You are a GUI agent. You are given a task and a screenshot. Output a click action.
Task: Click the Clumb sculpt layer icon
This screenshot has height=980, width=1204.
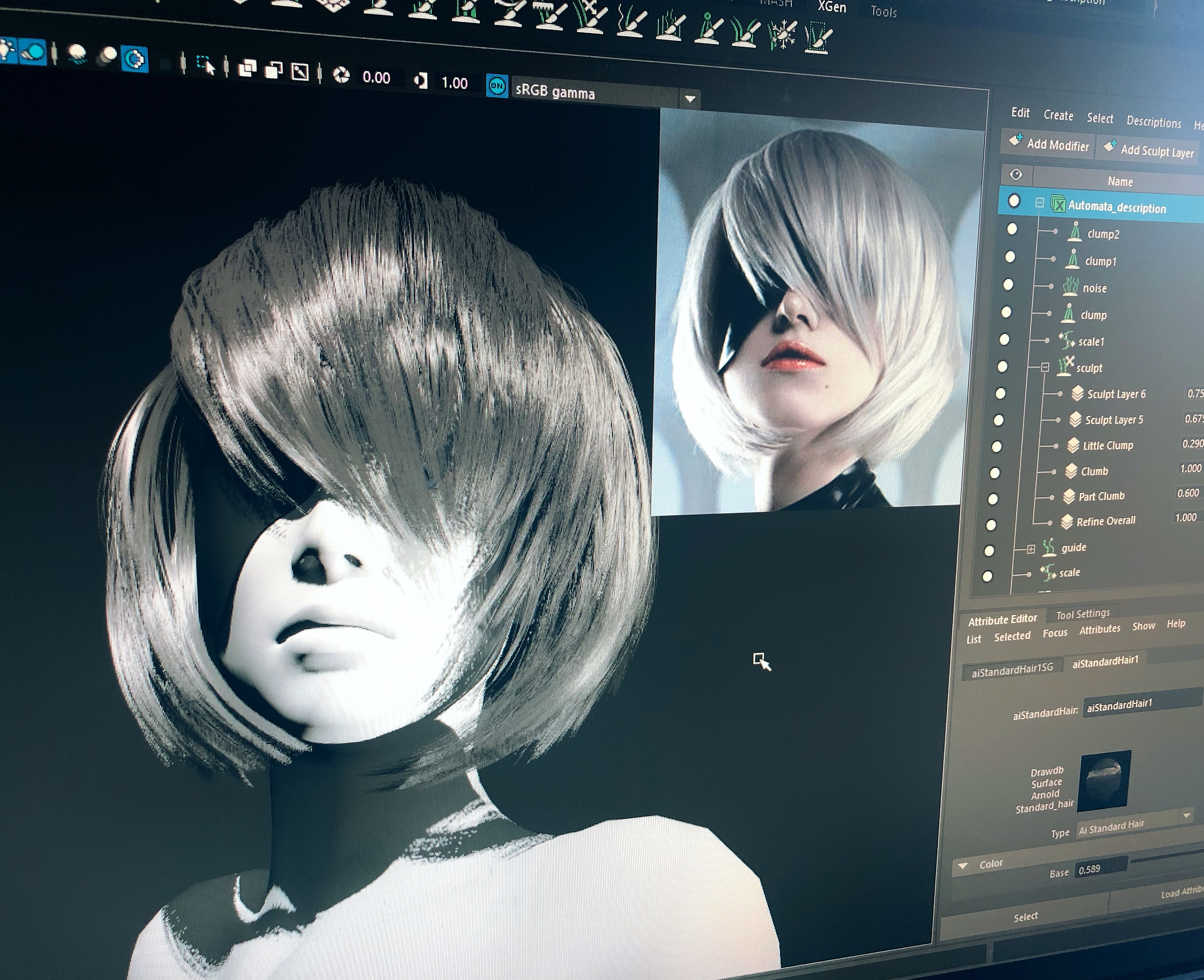tap(1071, 471)
